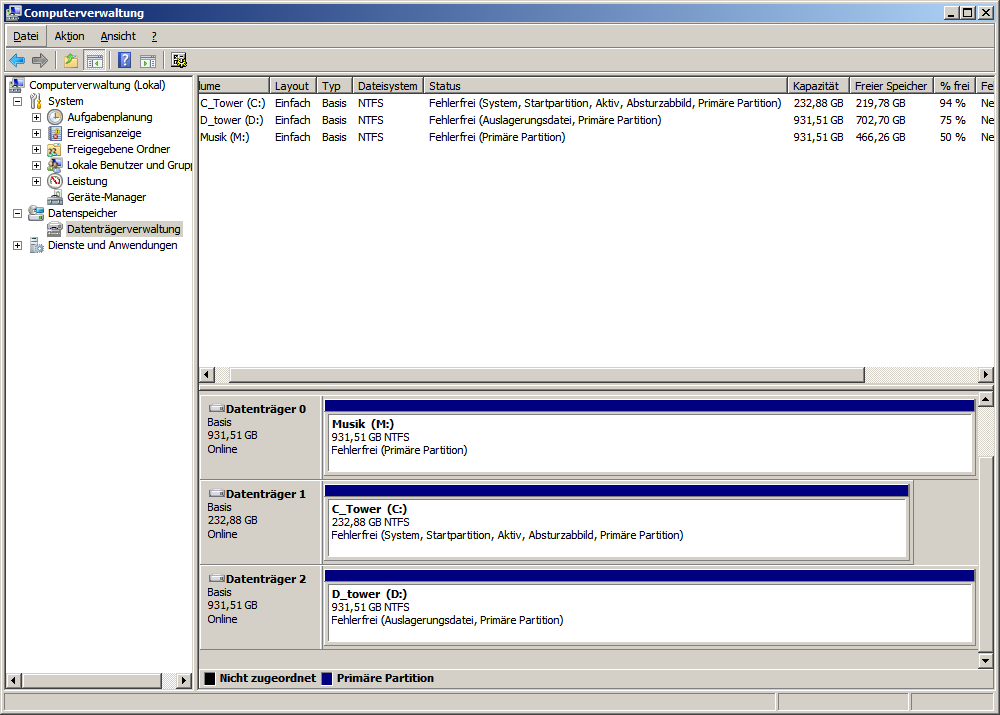Select the C_Tower (C:) volume row
The height and width of the screenshot is (715, 1000).
596,103
